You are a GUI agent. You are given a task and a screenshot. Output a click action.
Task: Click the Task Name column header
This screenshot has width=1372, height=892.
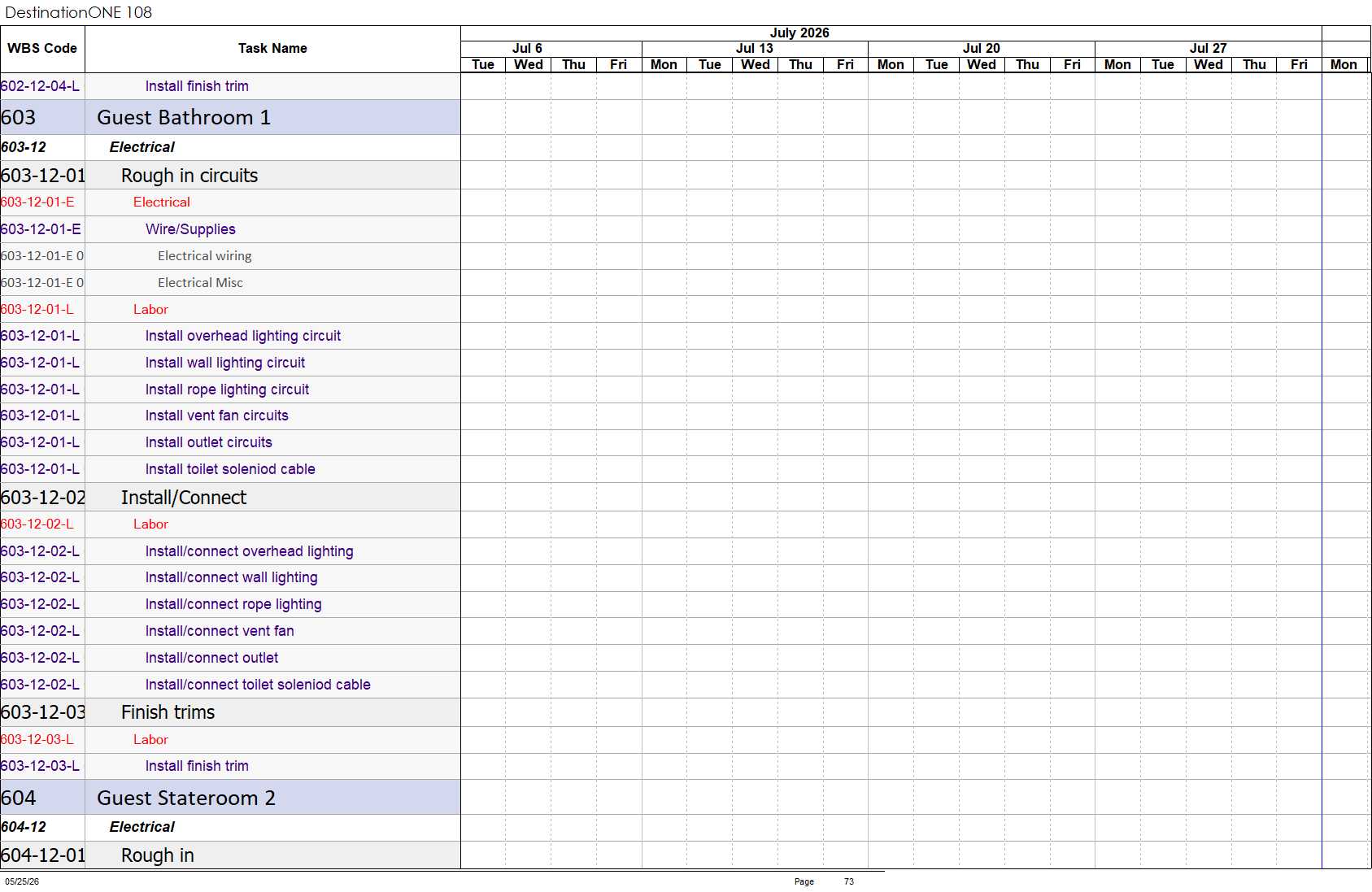click(x=272, y=49)
